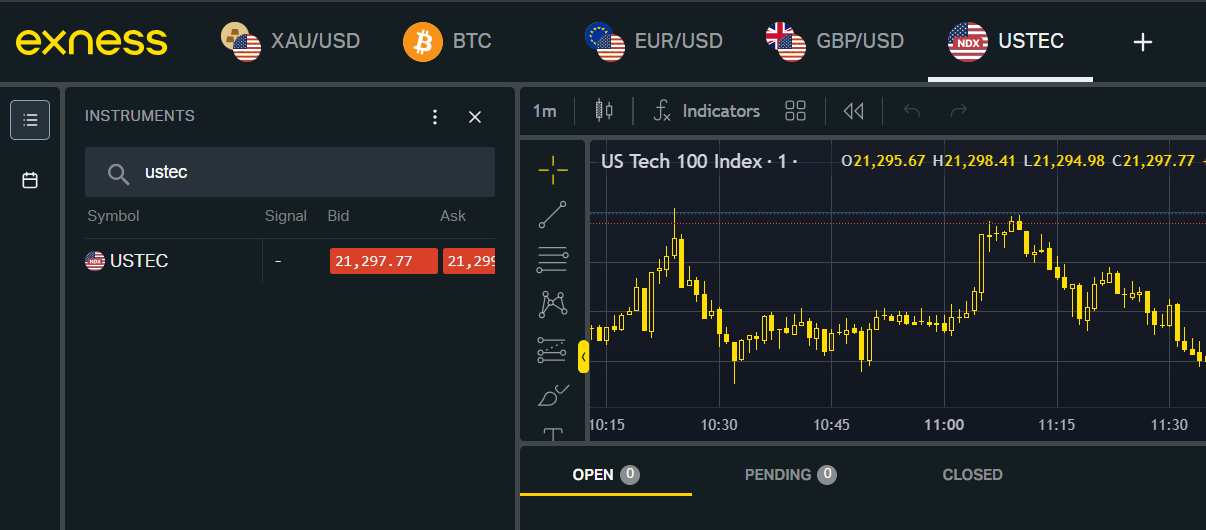This screenshot has height=530, width=1206.
Task: Toggle the instruments list panel
Action: tap(30, 120)
